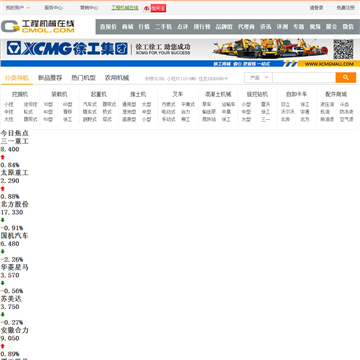360x360 pixels.
Task: Click the stock name 三一重工
Action: tap(15, 141)
